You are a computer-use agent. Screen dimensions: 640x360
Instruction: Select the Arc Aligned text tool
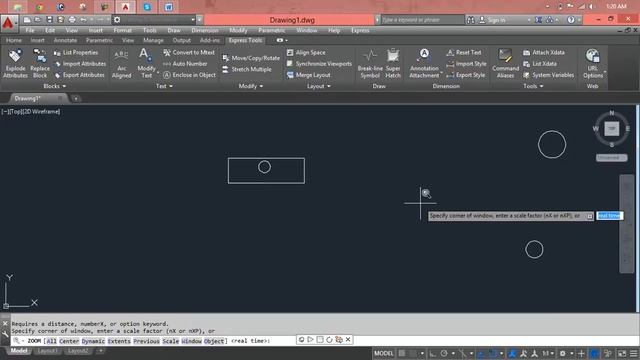tap(121, 63)
